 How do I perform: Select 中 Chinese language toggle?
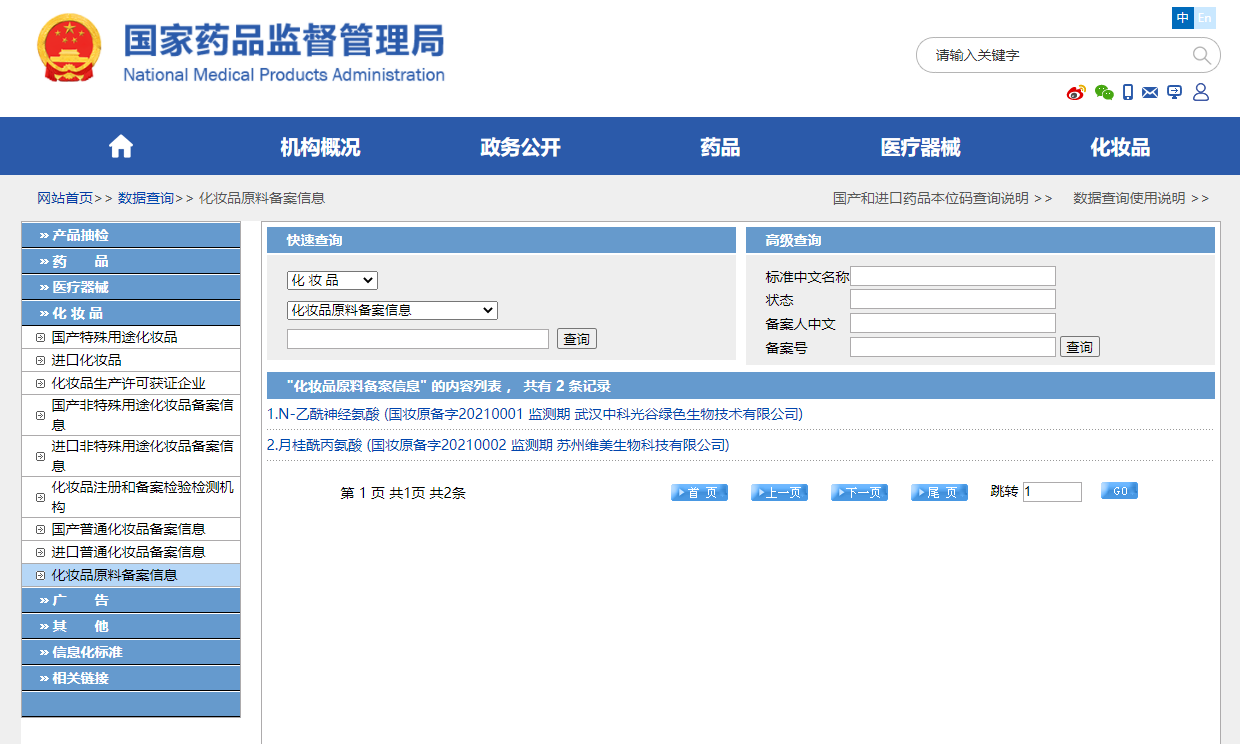[1183, 18]
